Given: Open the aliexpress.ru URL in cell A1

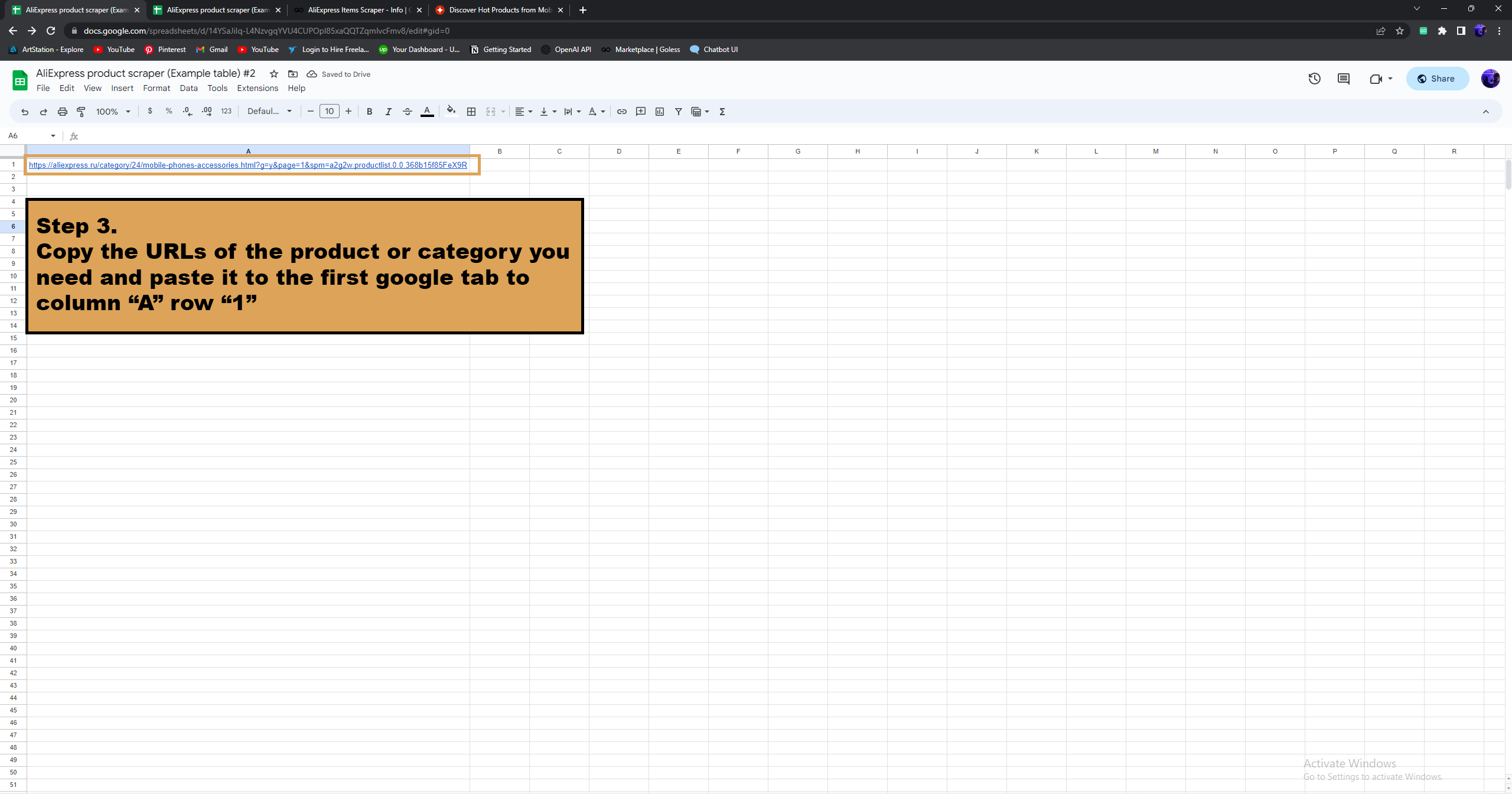Looking at the screenshot, I should point(247,165).
